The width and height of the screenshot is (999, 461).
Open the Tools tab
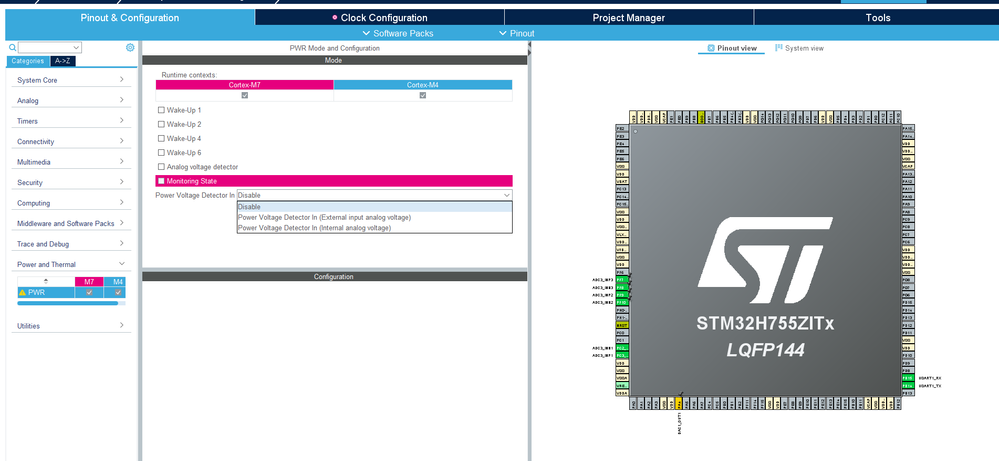click(x=877, y=18)
